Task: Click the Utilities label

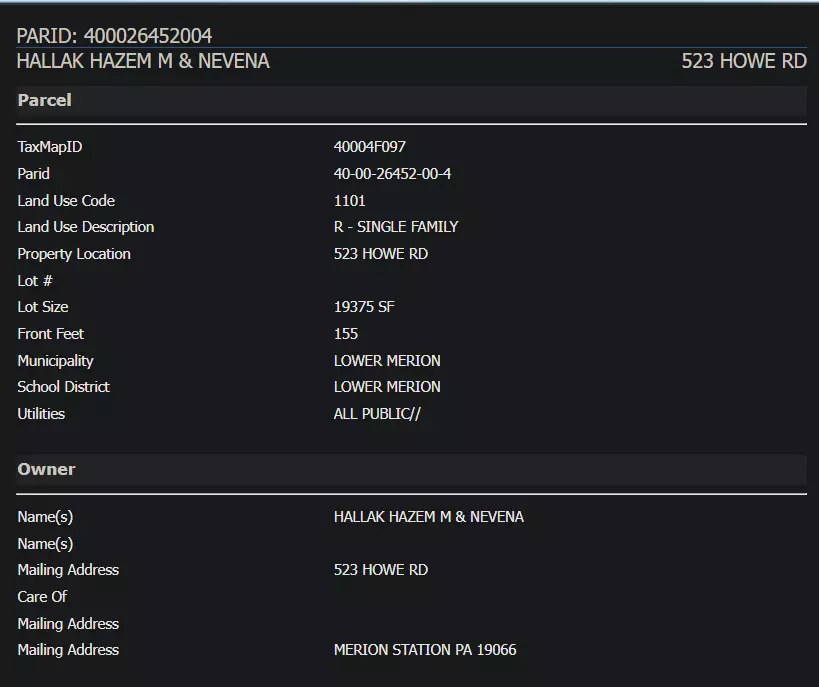Action: pos(41,414)
